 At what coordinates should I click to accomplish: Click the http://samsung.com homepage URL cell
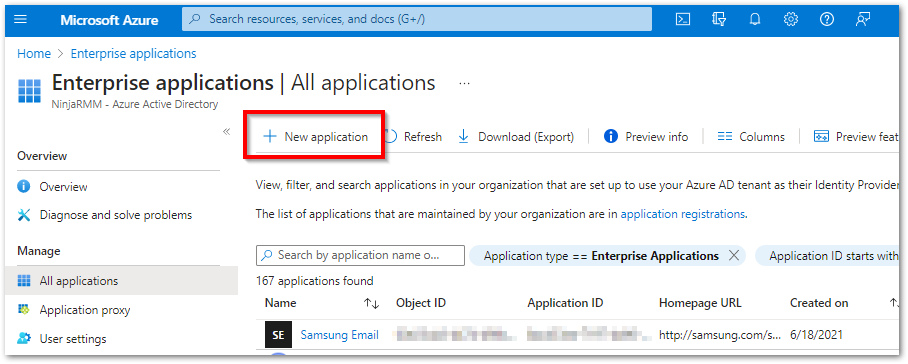click(x=720, y=335)
